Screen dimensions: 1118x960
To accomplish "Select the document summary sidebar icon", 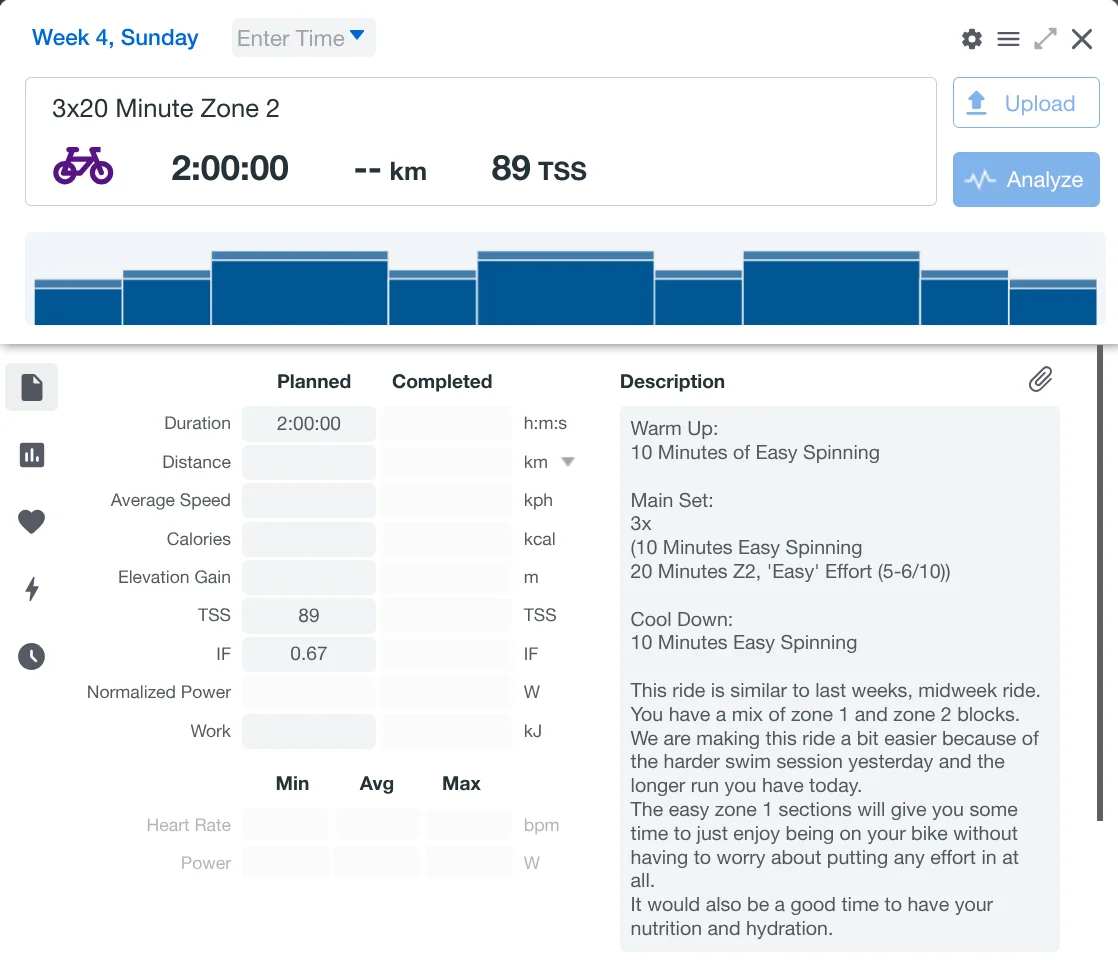I will [32, 387].
